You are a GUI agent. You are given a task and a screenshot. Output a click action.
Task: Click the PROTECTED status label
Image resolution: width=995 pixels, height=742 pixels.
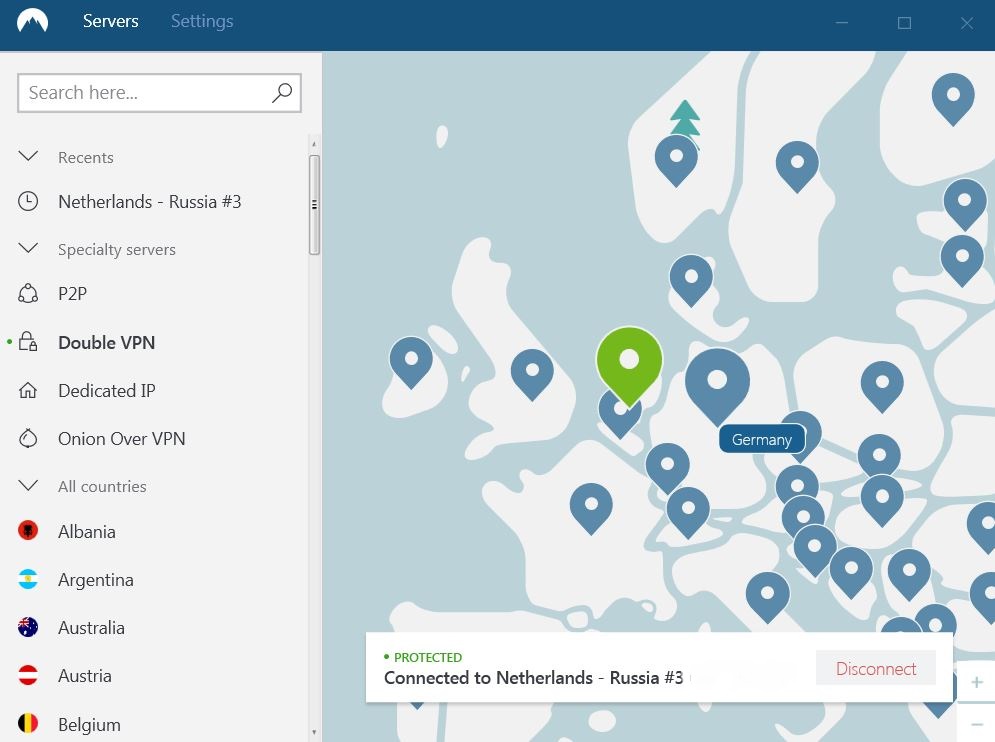coord(428,658)
